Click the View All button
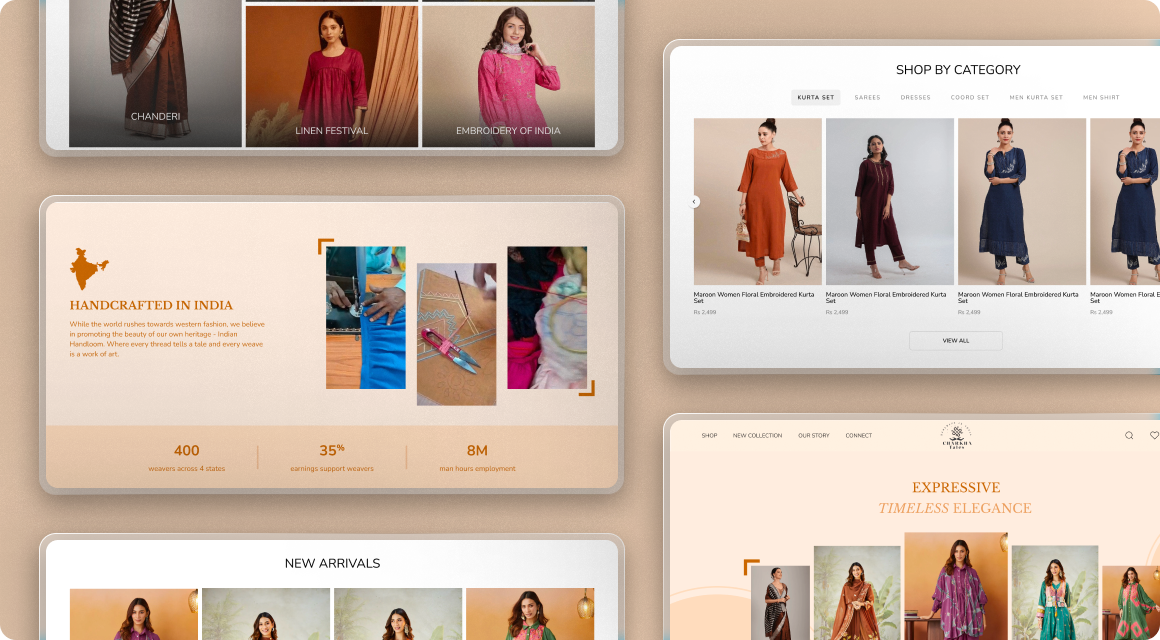The height and width of the screenshot is (640, 1160). tap(956, 340)
